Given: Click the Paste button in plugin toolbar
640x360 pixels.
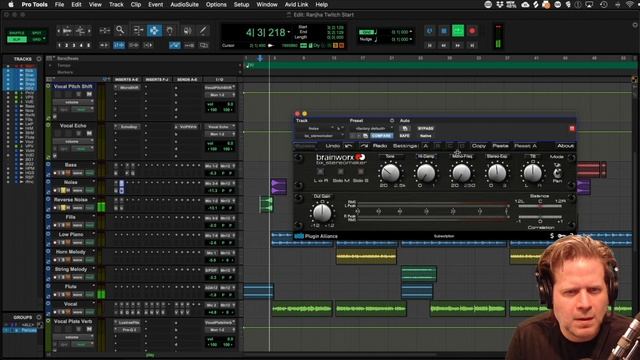Looking at the screenshot, I should pos(500,146).
